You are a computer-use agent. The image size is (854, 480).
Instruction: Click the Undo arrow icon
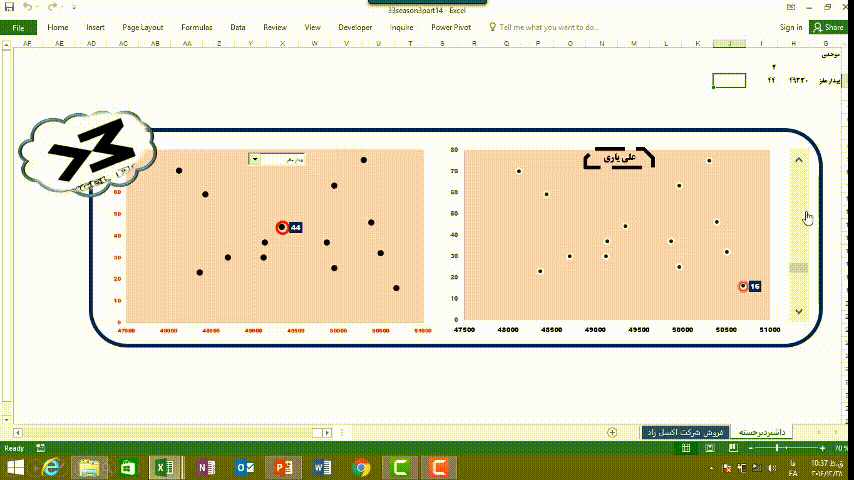click(x=26, y=7)
